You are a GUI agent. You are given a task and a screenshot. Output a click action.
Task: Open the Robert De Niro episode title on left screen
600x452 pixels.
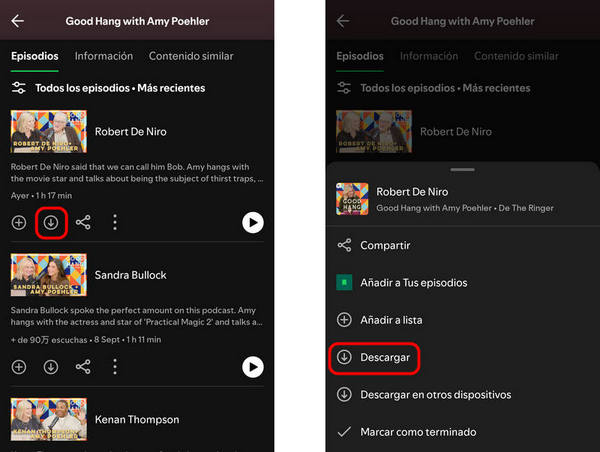(130, 132)
